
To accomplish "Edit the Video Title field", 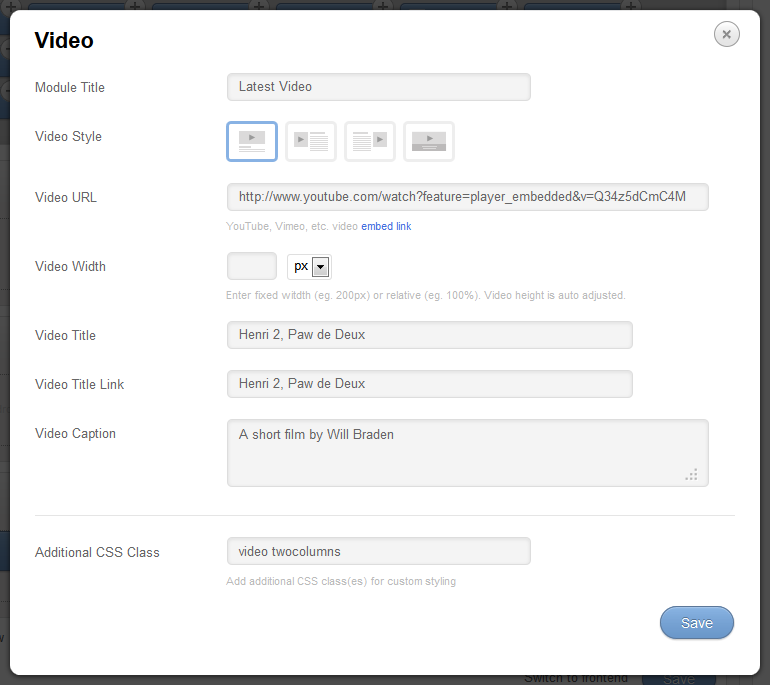I will click(430, 335).
